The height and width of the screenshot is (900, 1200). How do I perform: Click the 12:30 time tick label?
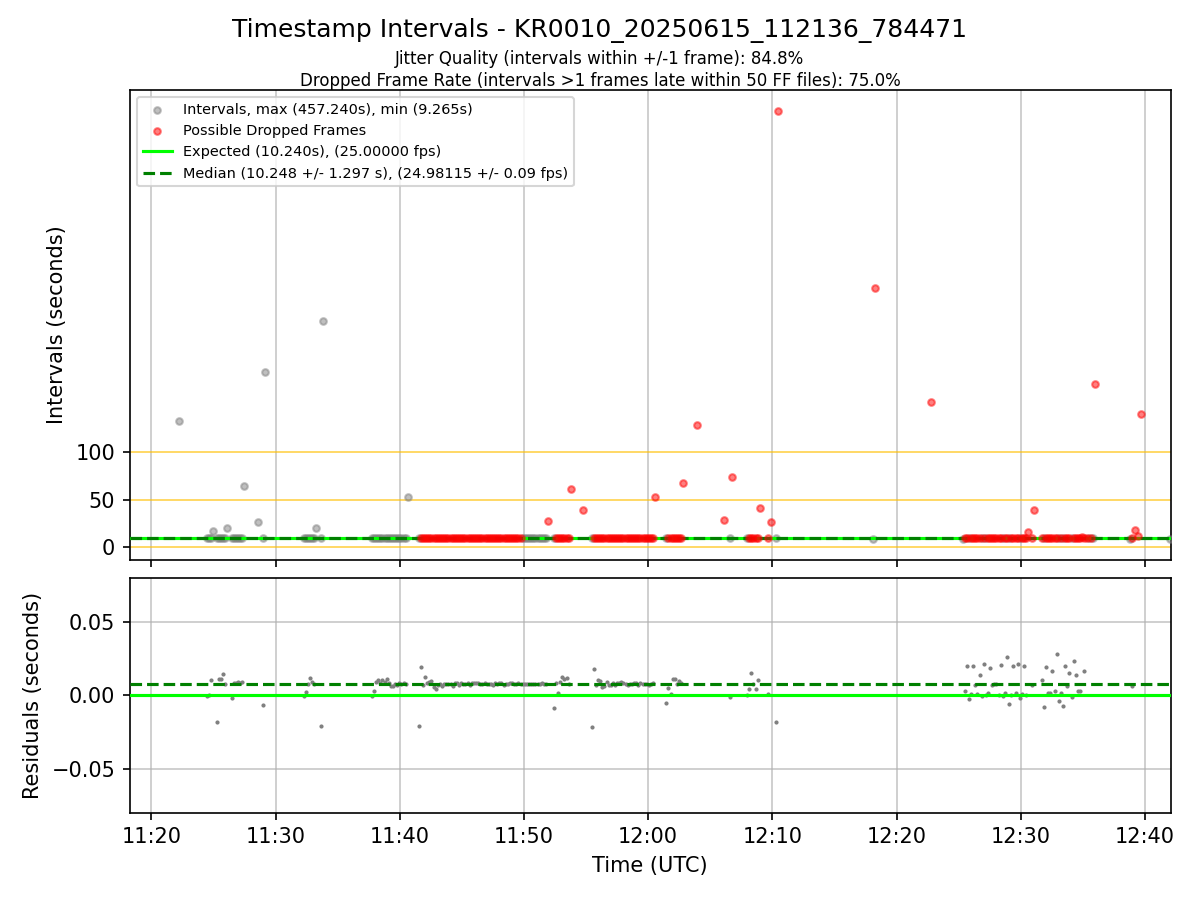click(x=1021, y=835)
